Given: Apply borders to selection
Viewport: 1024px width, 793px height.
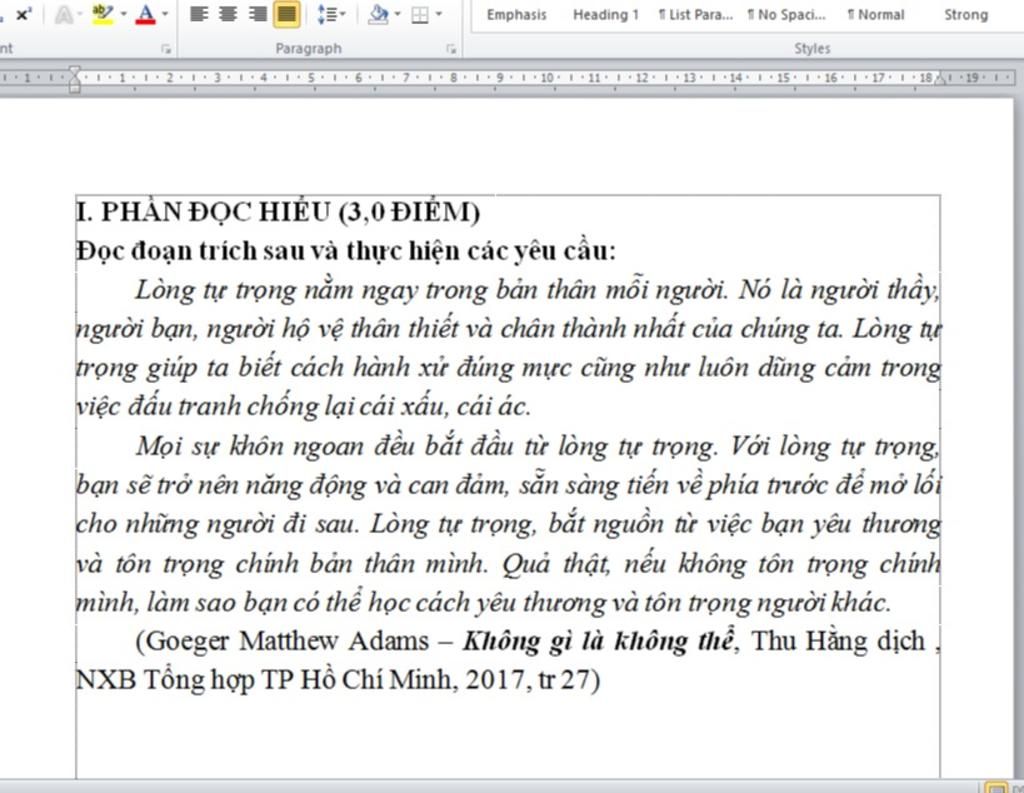Looking at the screenshot, I should click(x=420, y=14).
